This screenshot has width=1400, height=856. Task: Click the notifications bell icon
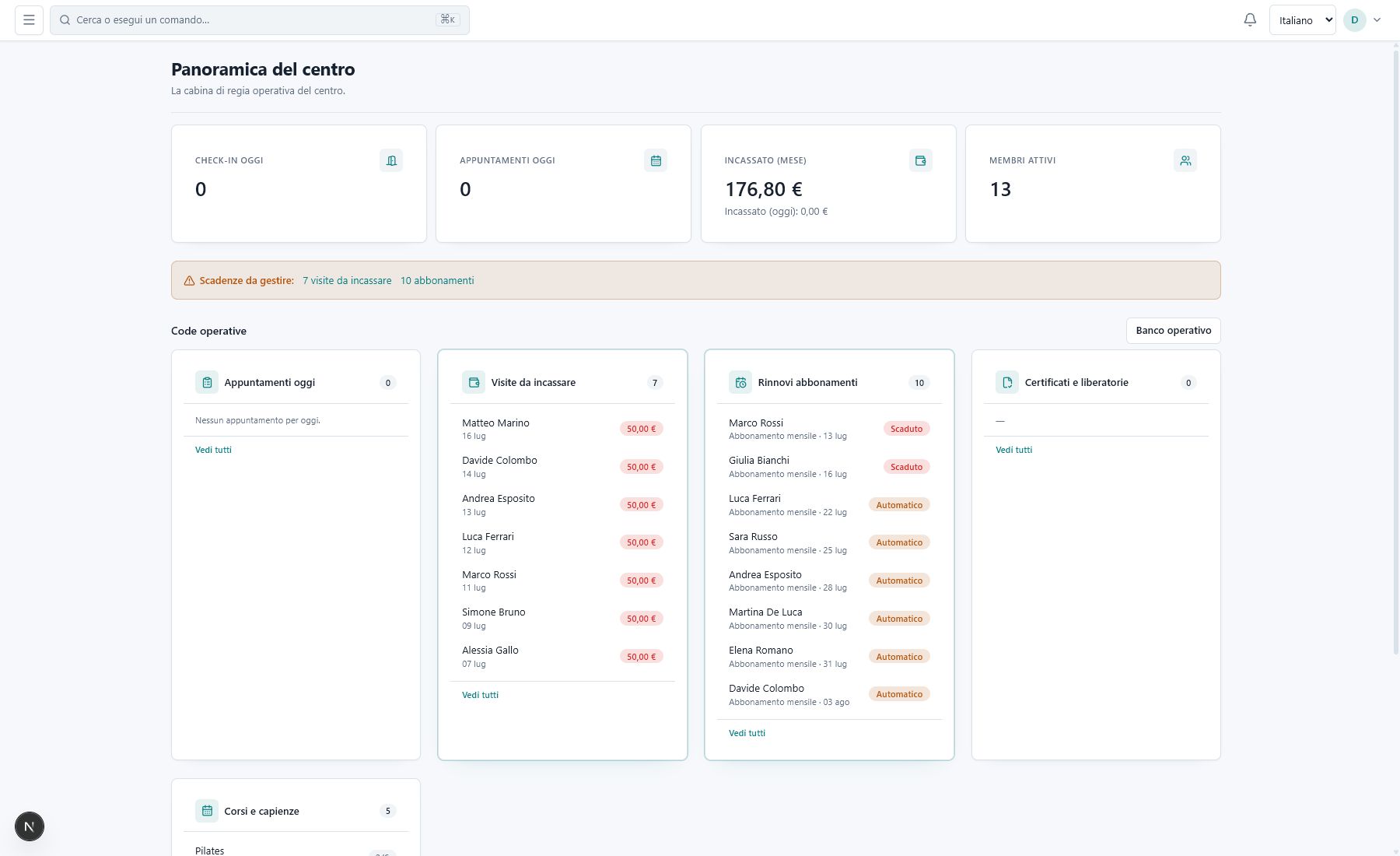click(x=1250, y=20)
